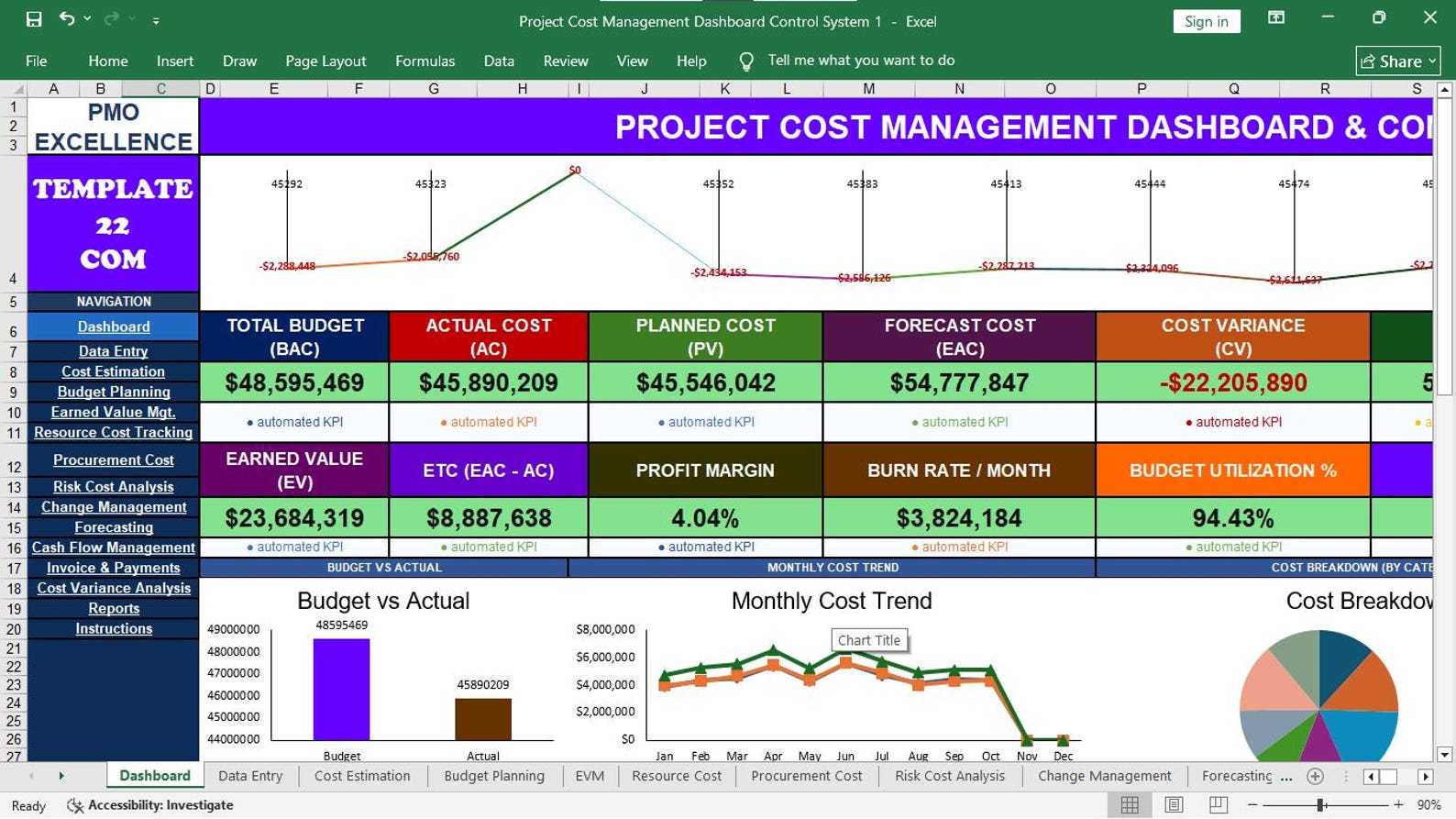The height and width of the screenshot is (819, 1456).
Task: Click the Monthly Cost Trend chart title
Action: tap(832, 601)
